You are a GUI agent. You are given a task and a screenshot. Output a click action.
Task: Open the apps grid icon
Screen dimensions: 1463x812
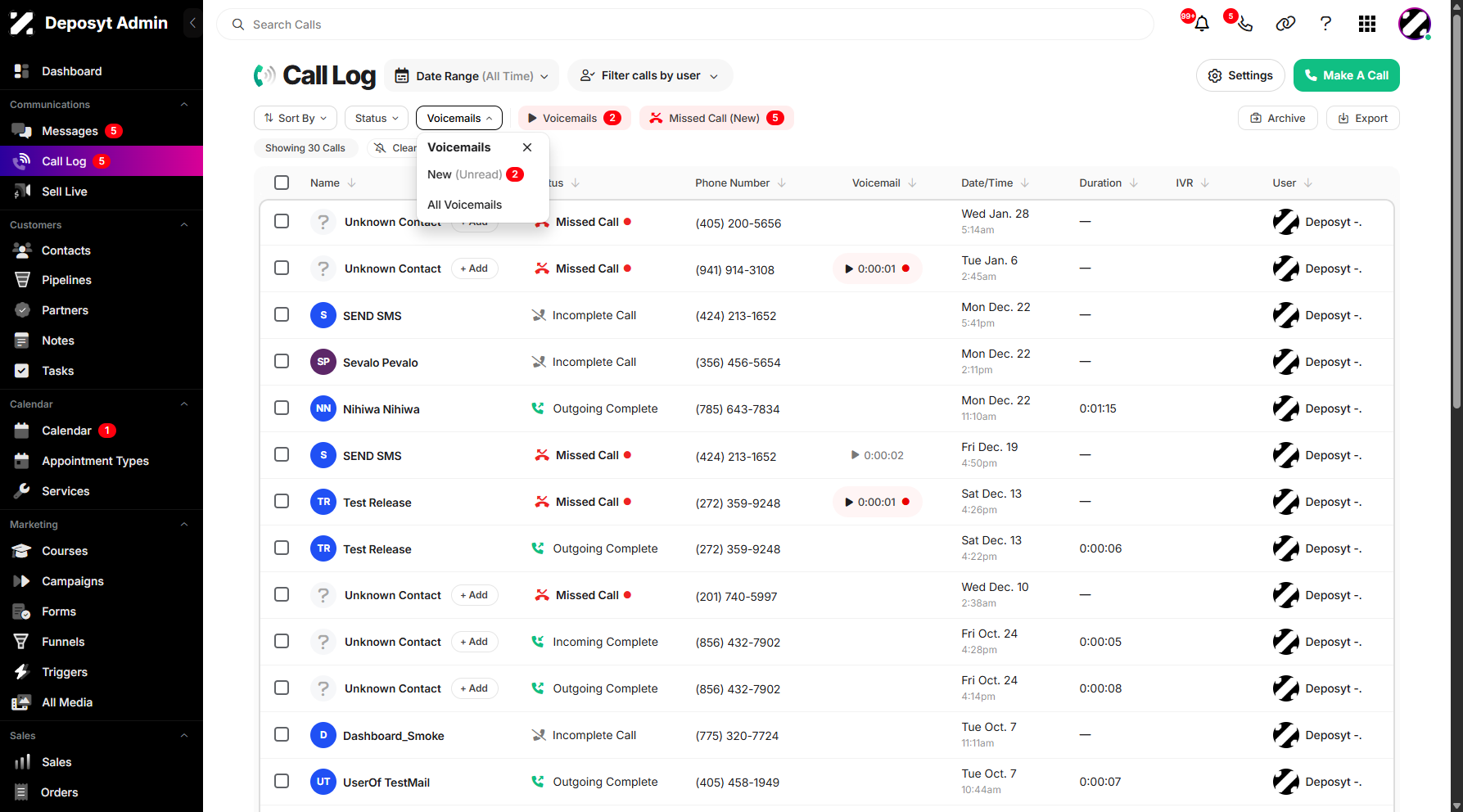(x=1367, y=24)
